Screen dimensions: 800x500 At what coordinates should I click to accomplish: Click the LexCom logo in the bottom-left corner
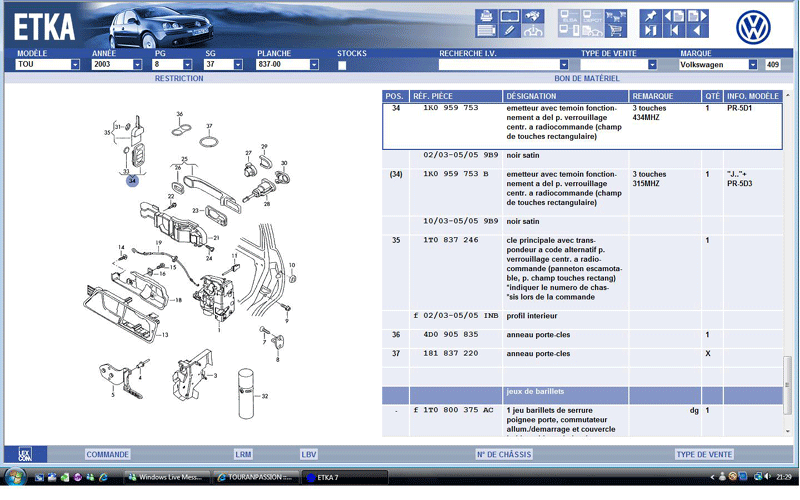[25, 454]
